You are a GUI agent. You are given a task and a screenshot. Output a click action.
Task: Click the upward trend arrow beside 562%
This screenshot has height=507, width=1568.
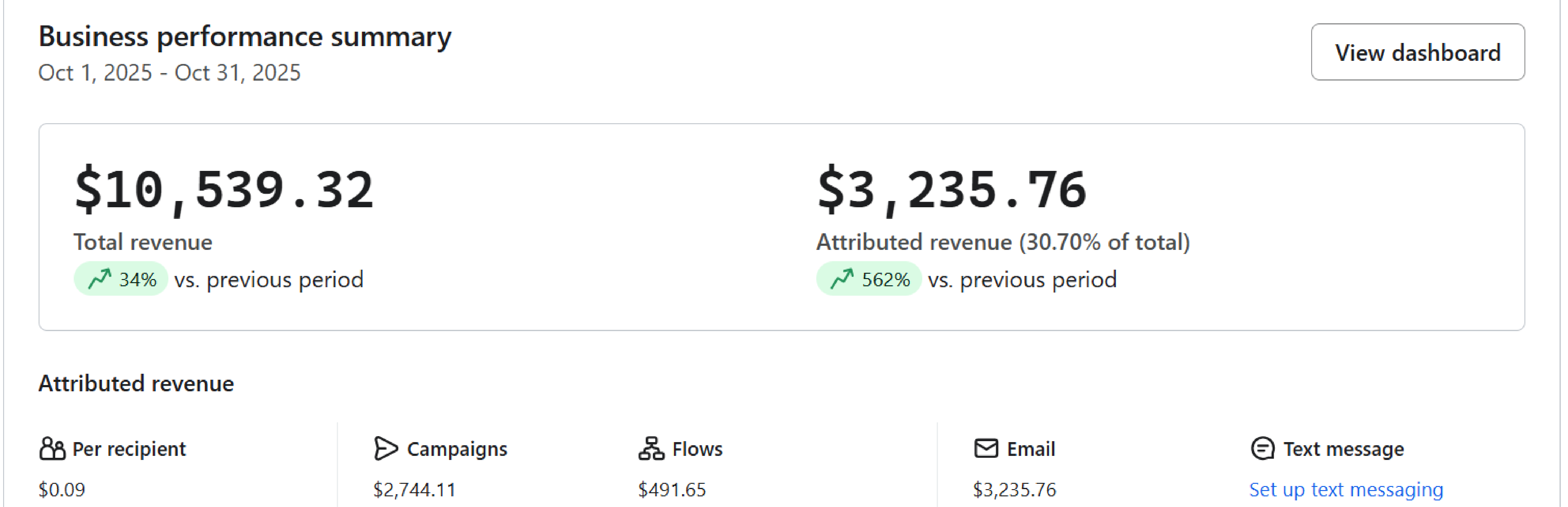click(842, 279)
